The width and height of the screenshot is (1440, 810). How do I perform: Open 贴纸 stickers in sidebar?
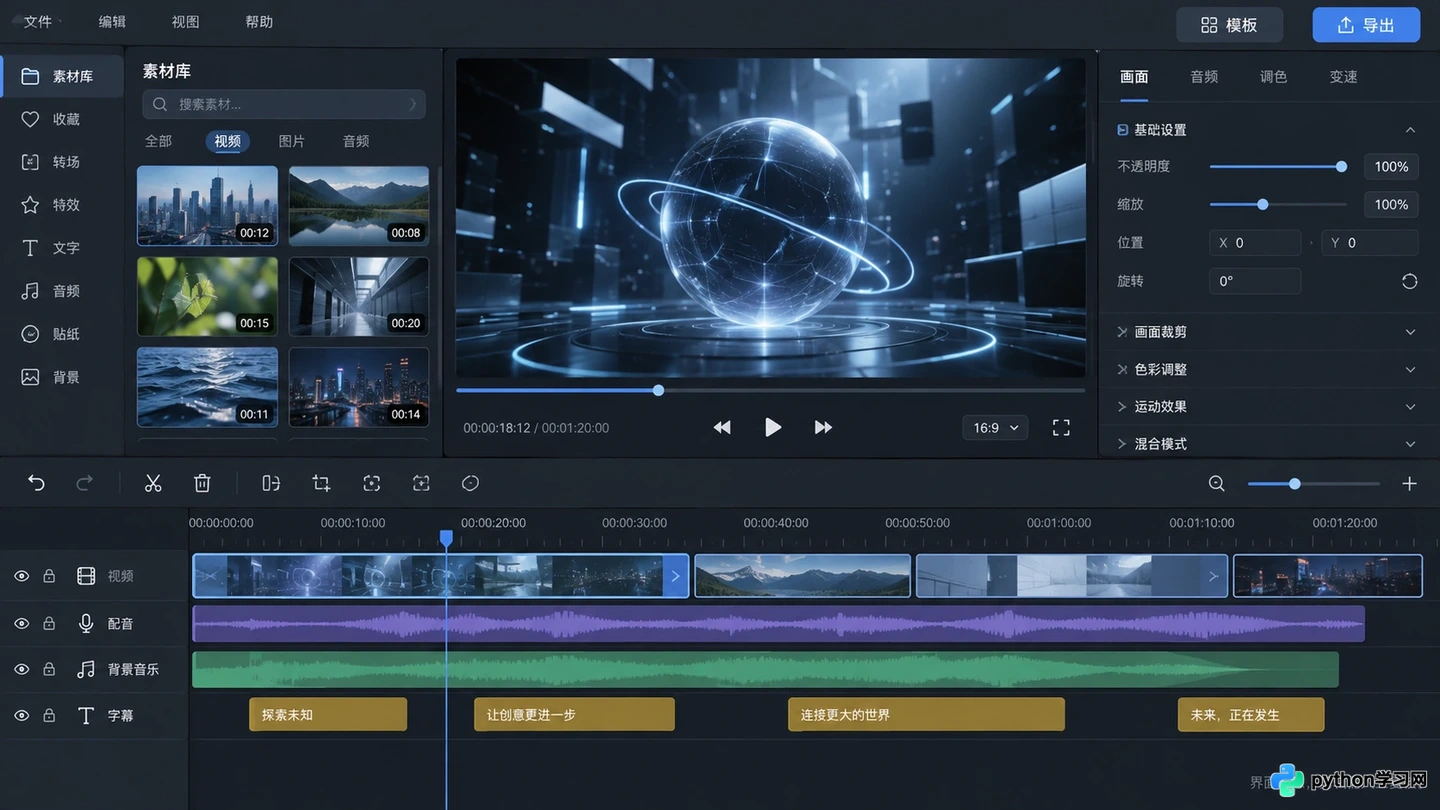point(62,334)
